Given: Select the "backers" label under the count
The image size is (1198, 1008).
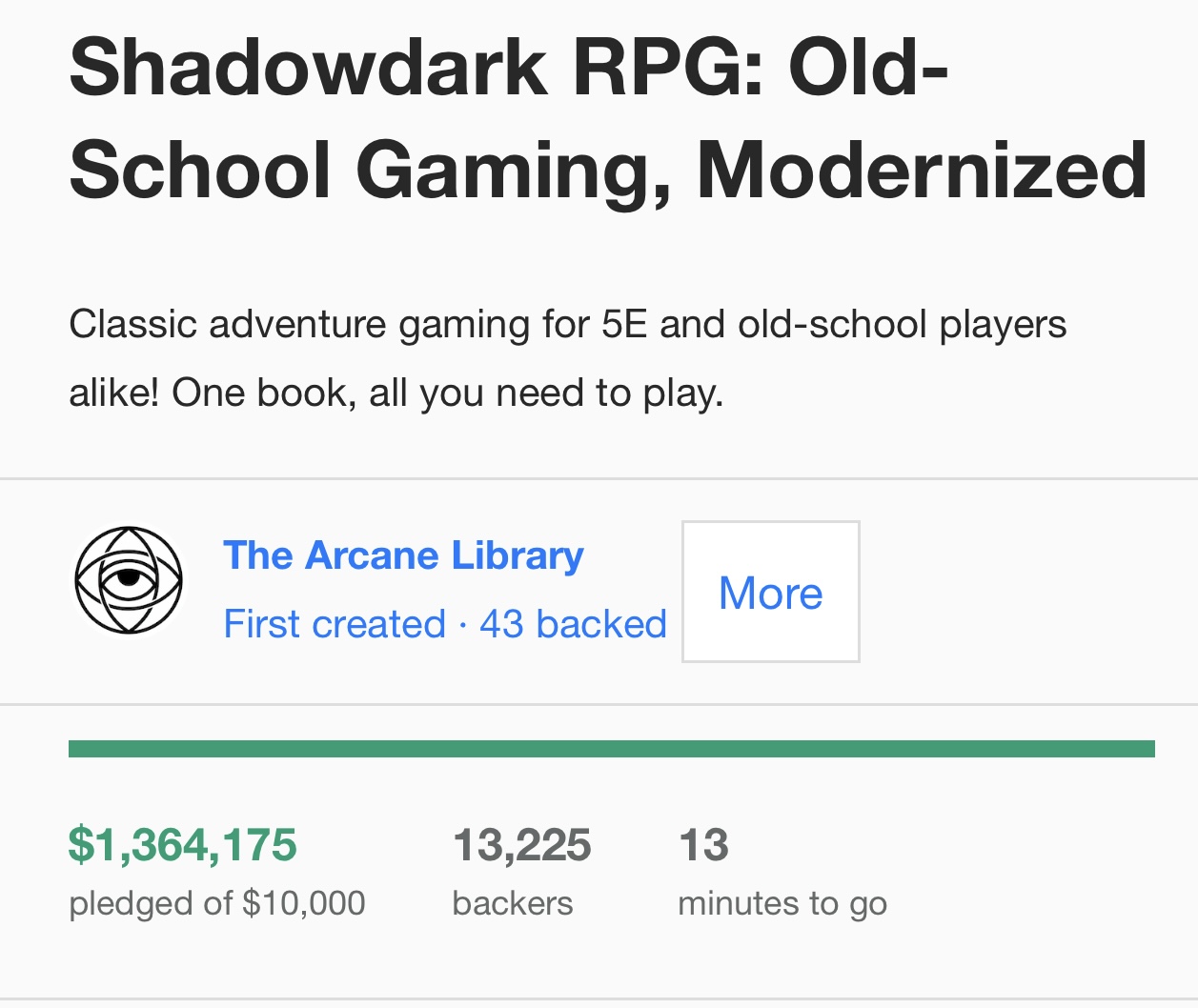Looking at the screenshot, I should pyautogui.click(x=513, y=903).
